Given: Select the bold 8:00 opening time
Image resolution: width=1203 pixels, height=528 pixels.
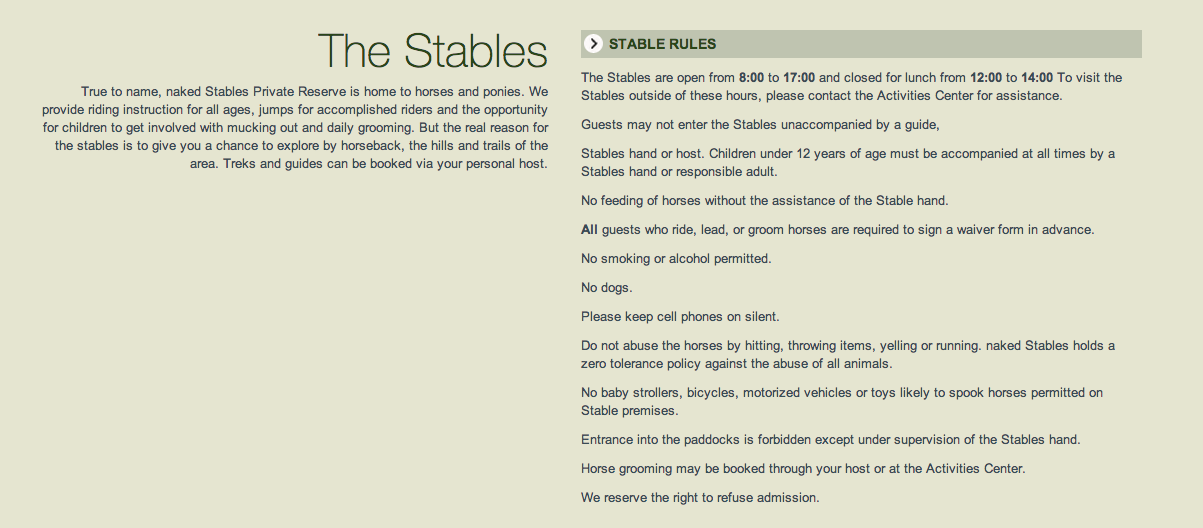Looking at the screenshot, I should 751,77.
